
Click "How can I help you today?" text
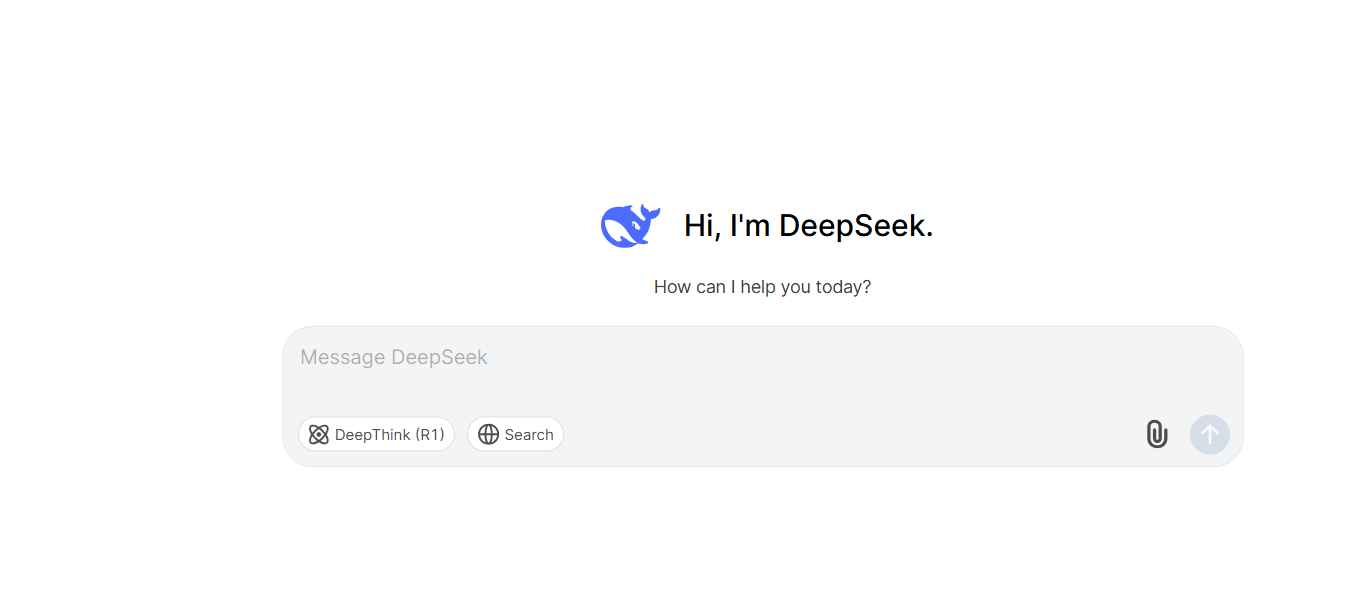762,287
